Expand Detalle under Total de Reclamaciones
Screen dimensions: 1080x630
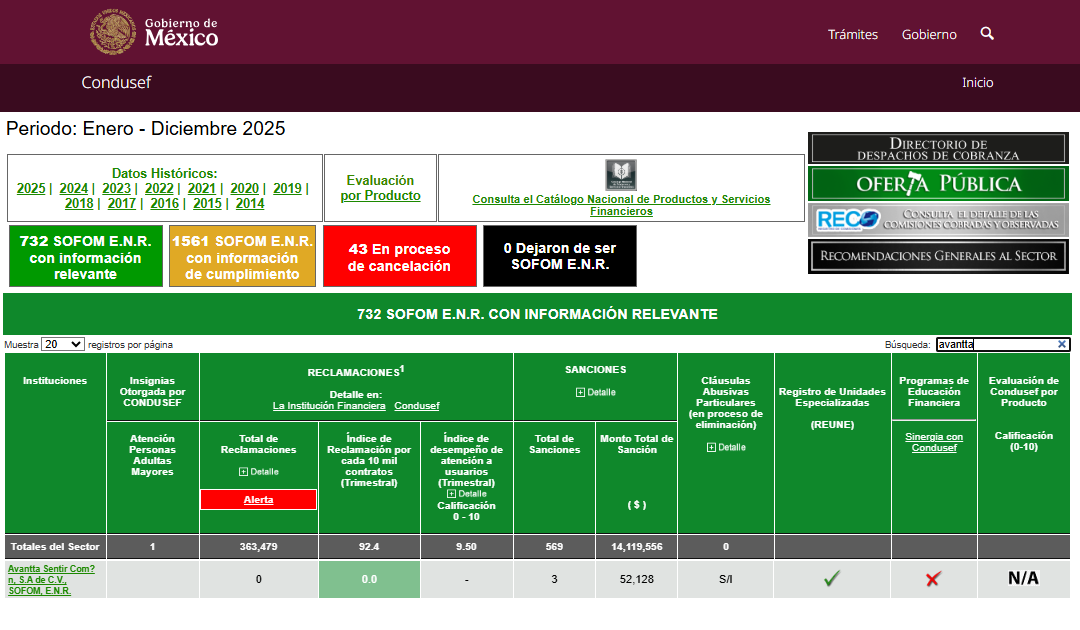[x=258, y=472]
